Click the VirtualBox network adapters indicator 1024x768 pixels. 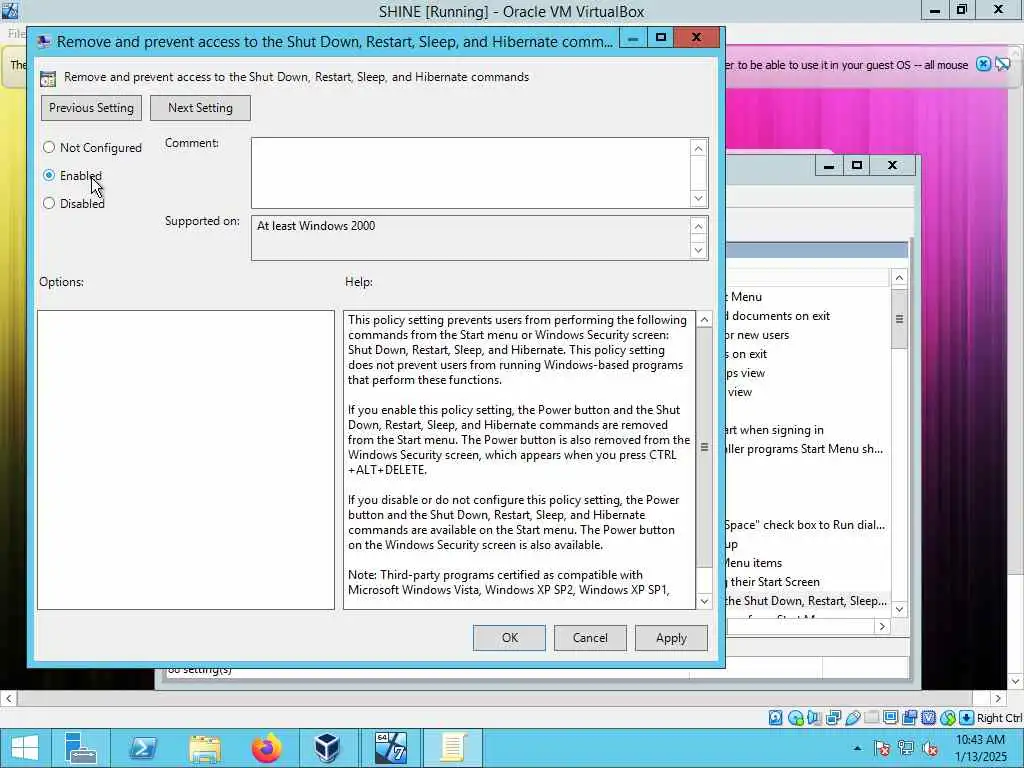[x=833, y=718]
